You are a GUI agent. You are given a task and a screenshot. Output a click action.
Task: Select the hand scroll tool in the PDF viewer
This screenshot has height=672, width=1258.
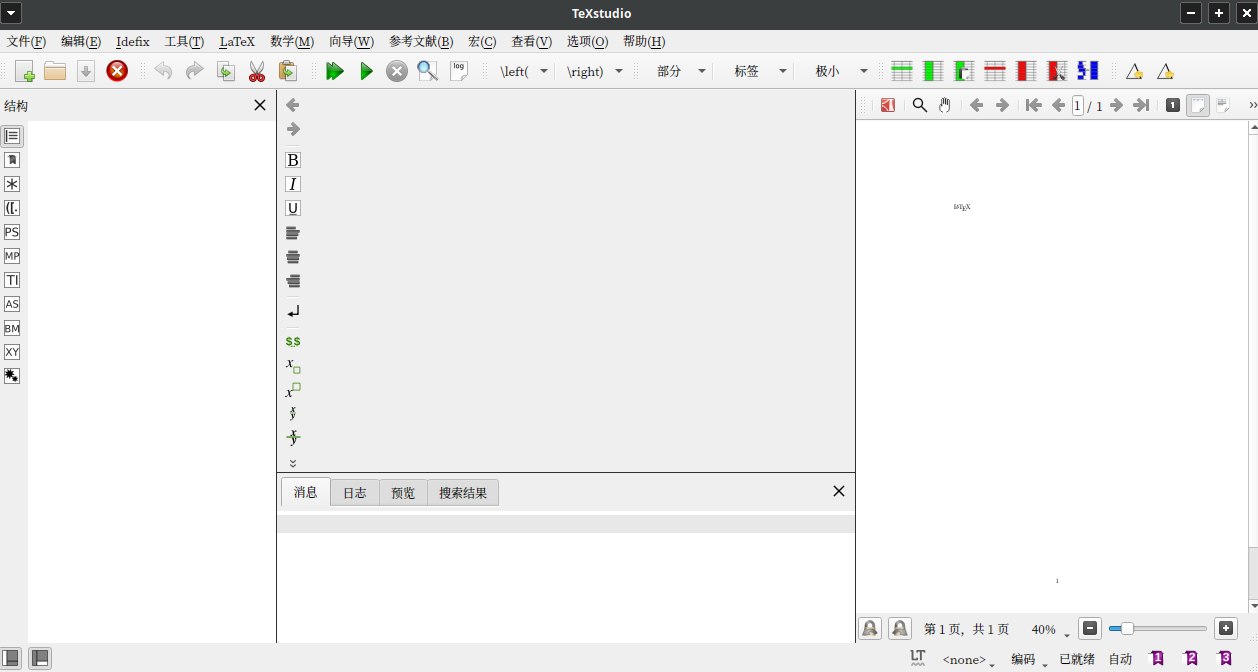point(945,105)
